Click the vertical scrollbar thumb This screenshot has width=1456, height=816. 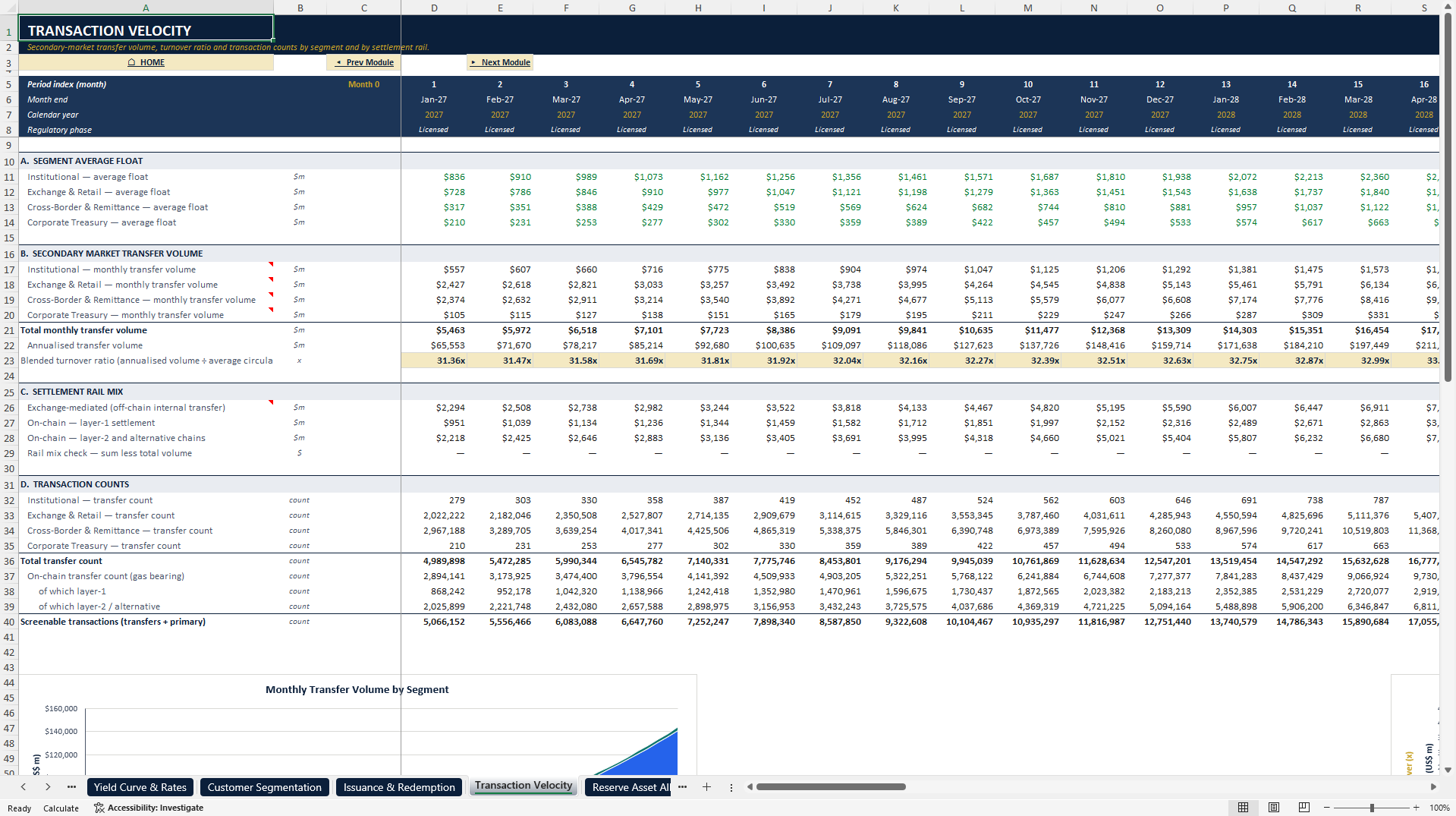(1448, 197)
